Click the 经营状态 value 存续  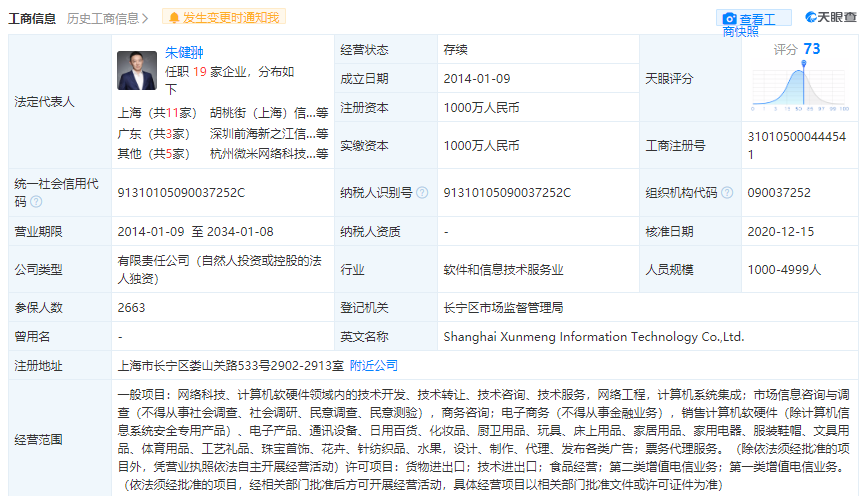tap(456, 50)
